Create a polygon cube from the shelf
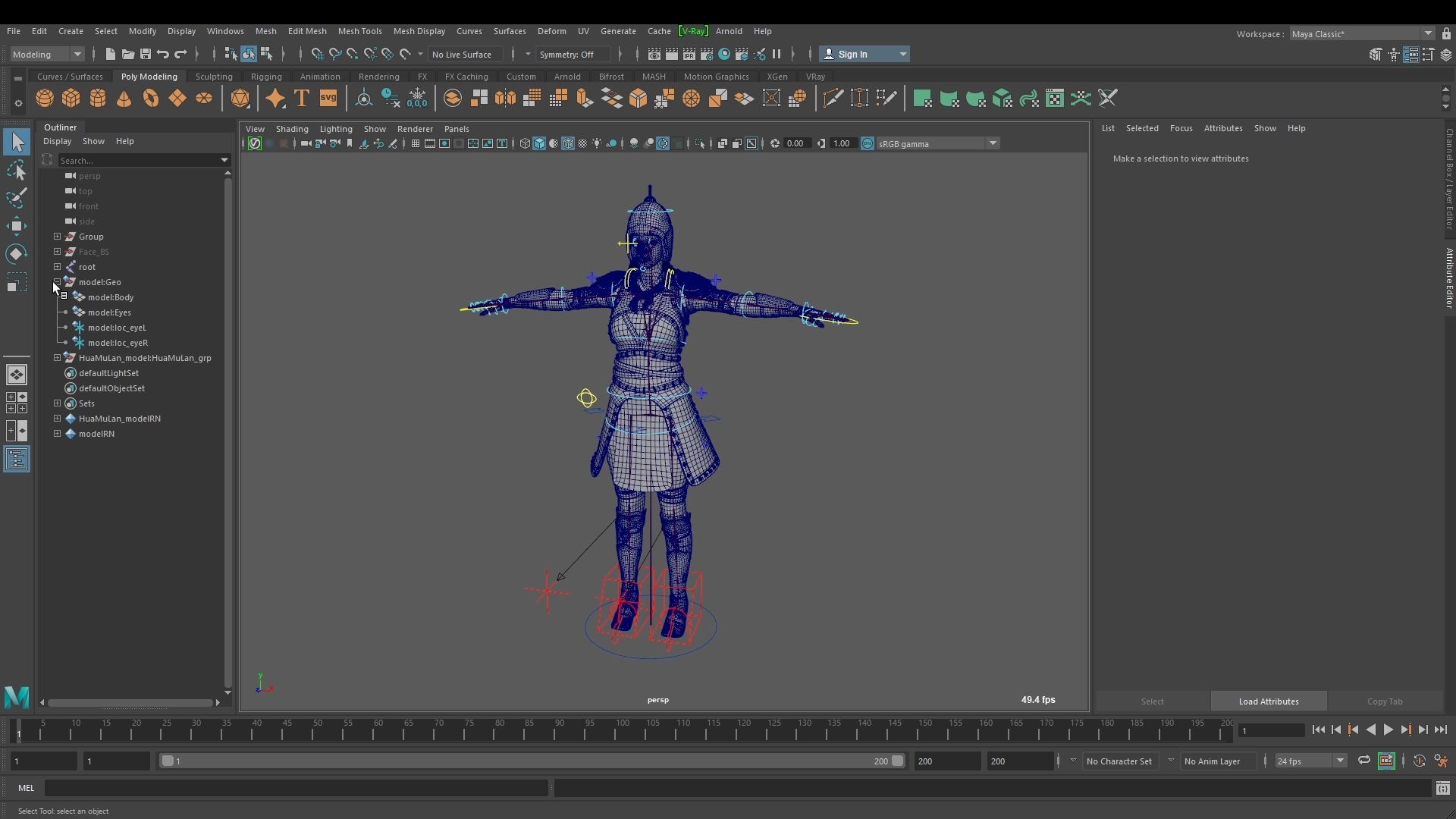The image size is (1456, 819). coord(71,98)
